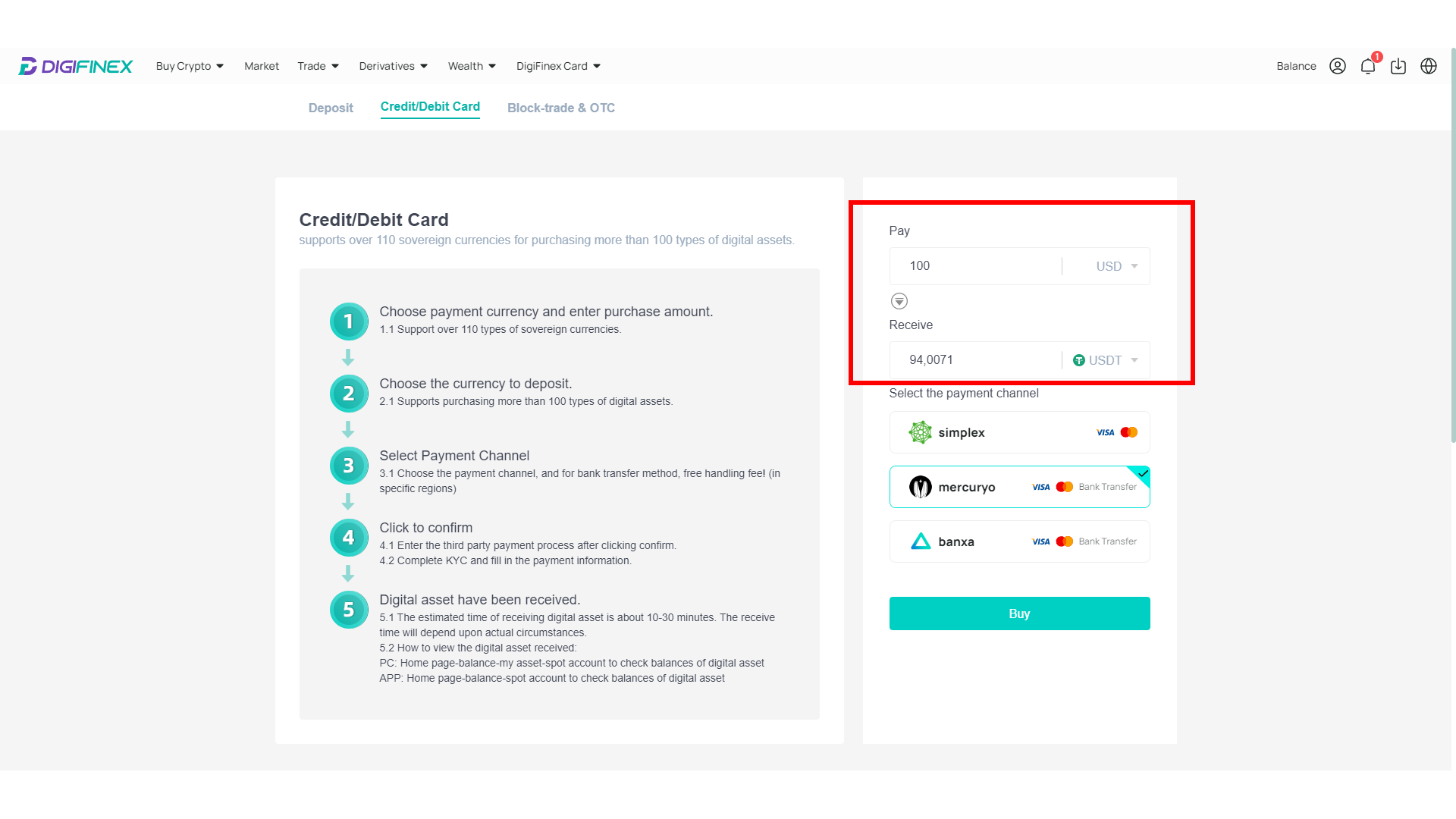Toggle Mercuryo selected payment channel
This screenshot has width=1456, height=819.
pos(1020,486)
